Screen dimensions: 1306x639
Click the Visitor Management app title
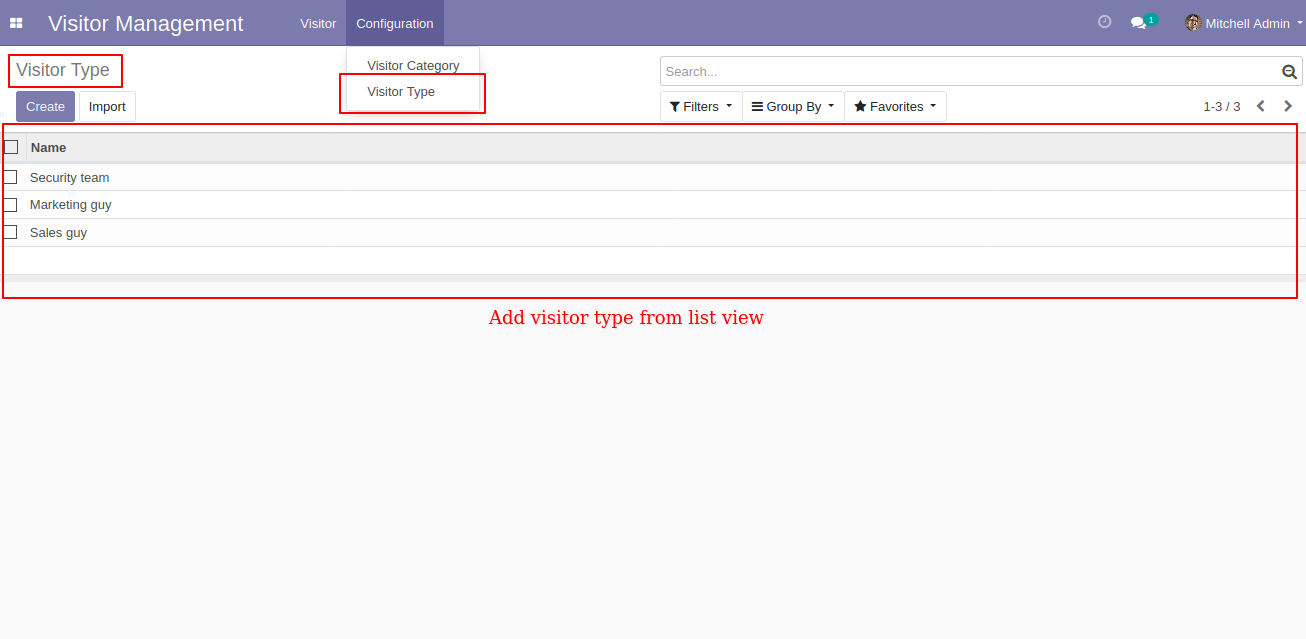pos(146,24)
